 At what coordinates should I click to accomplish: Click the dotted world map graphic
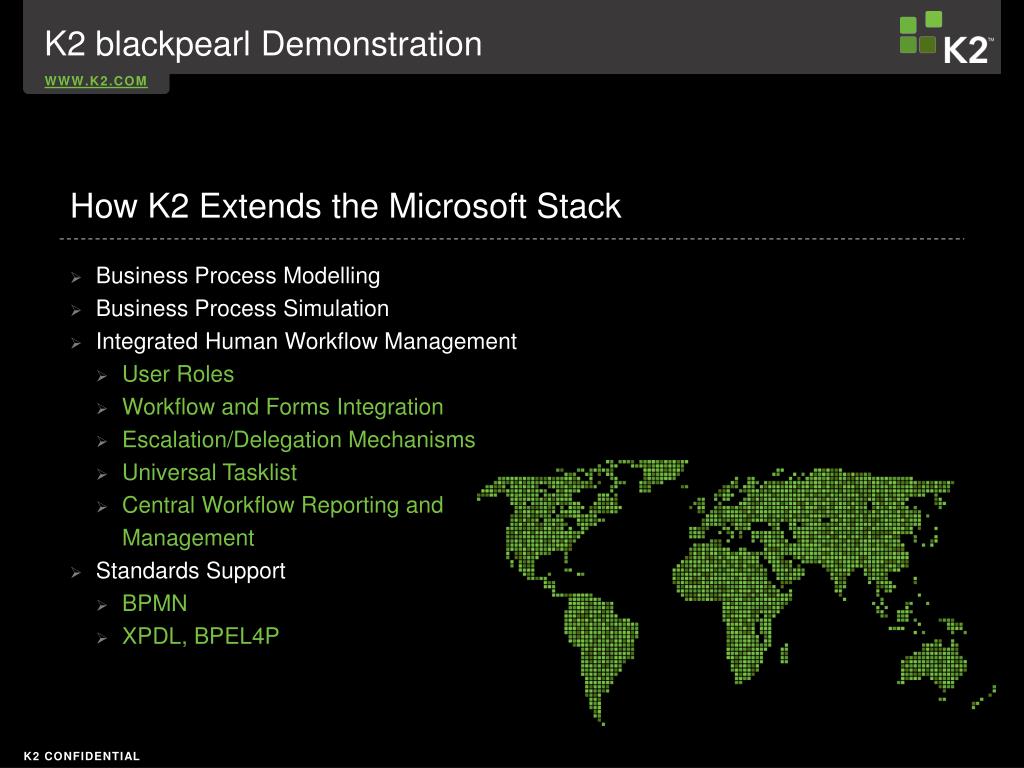[x=737, y=592]
